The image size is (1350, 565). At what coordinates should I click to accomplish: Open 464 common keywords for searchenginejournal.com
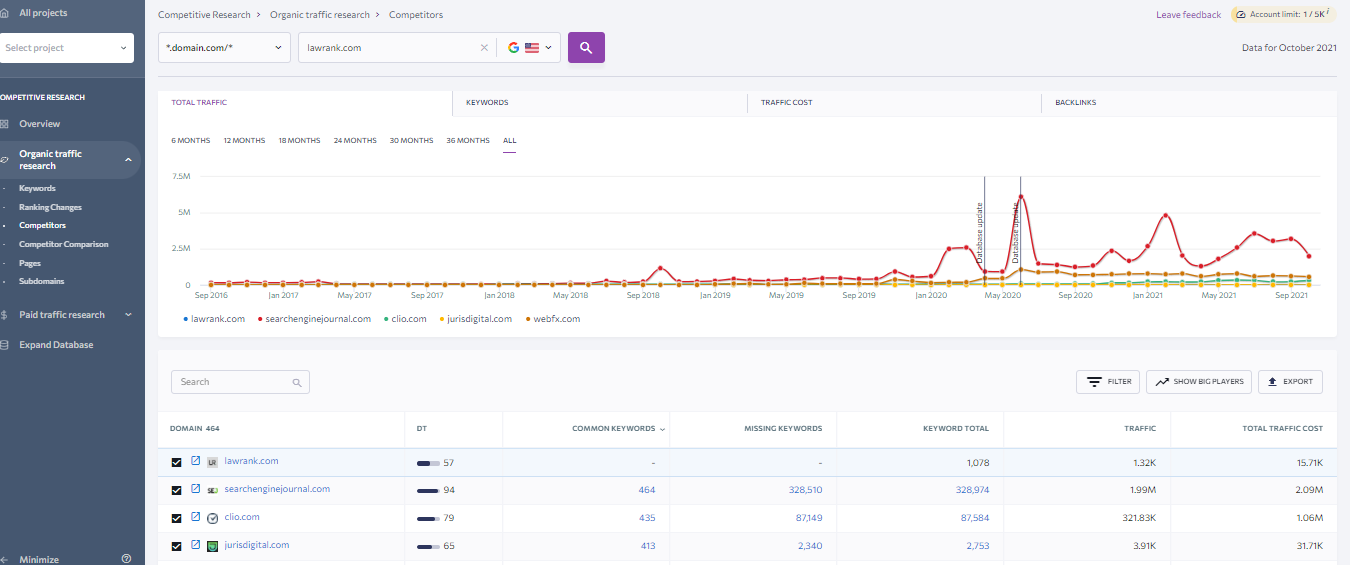pos(646,490)
